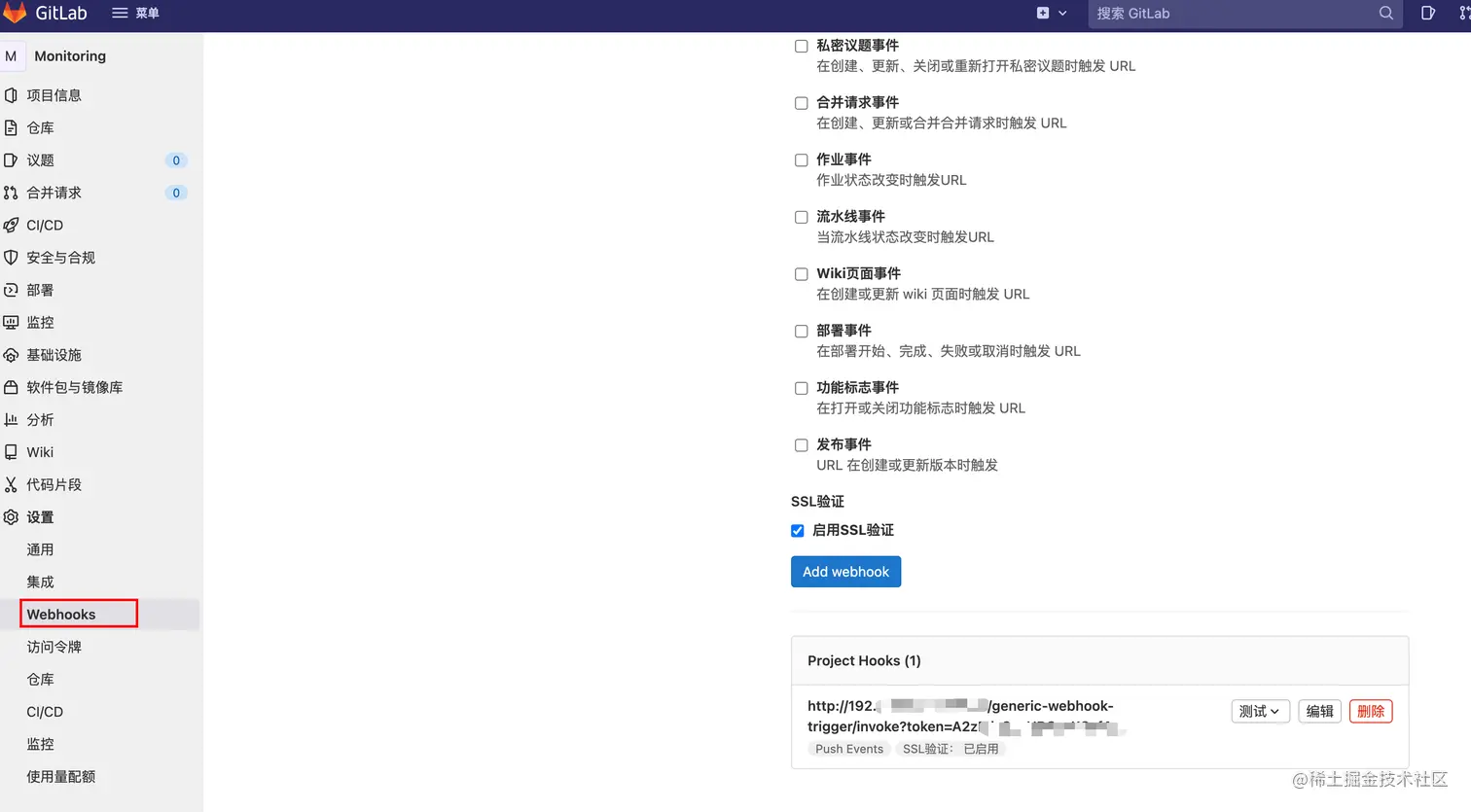Click the 基础设施 sidebar icon
Viewport: 1471px width, 812px height.
click(11, 355)
